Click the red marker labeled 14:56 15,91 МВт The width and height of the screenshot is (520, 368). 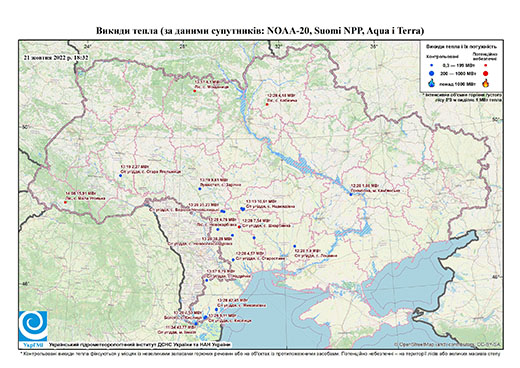[x=65, y=202]
